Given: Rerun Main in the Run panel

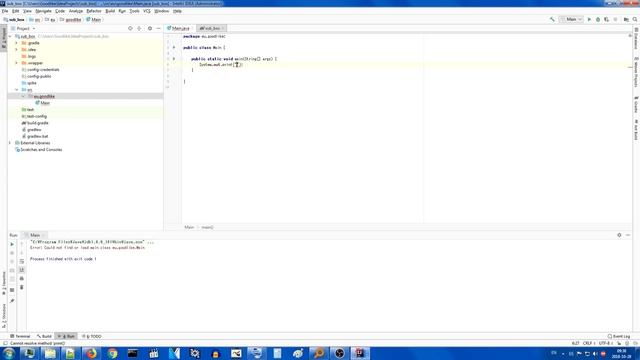Looking at the screenshot, I should pos(12,244).
